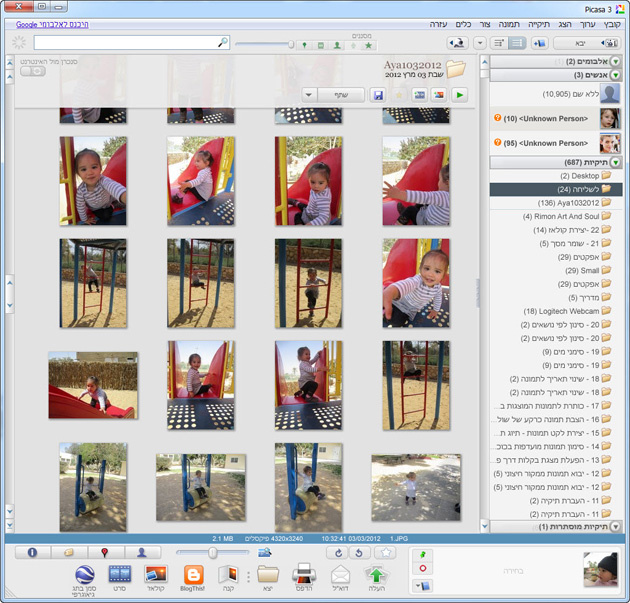This screenshot has height=603, width=630.
Task: Hold selected items with green pin
Action: point(423,555)
